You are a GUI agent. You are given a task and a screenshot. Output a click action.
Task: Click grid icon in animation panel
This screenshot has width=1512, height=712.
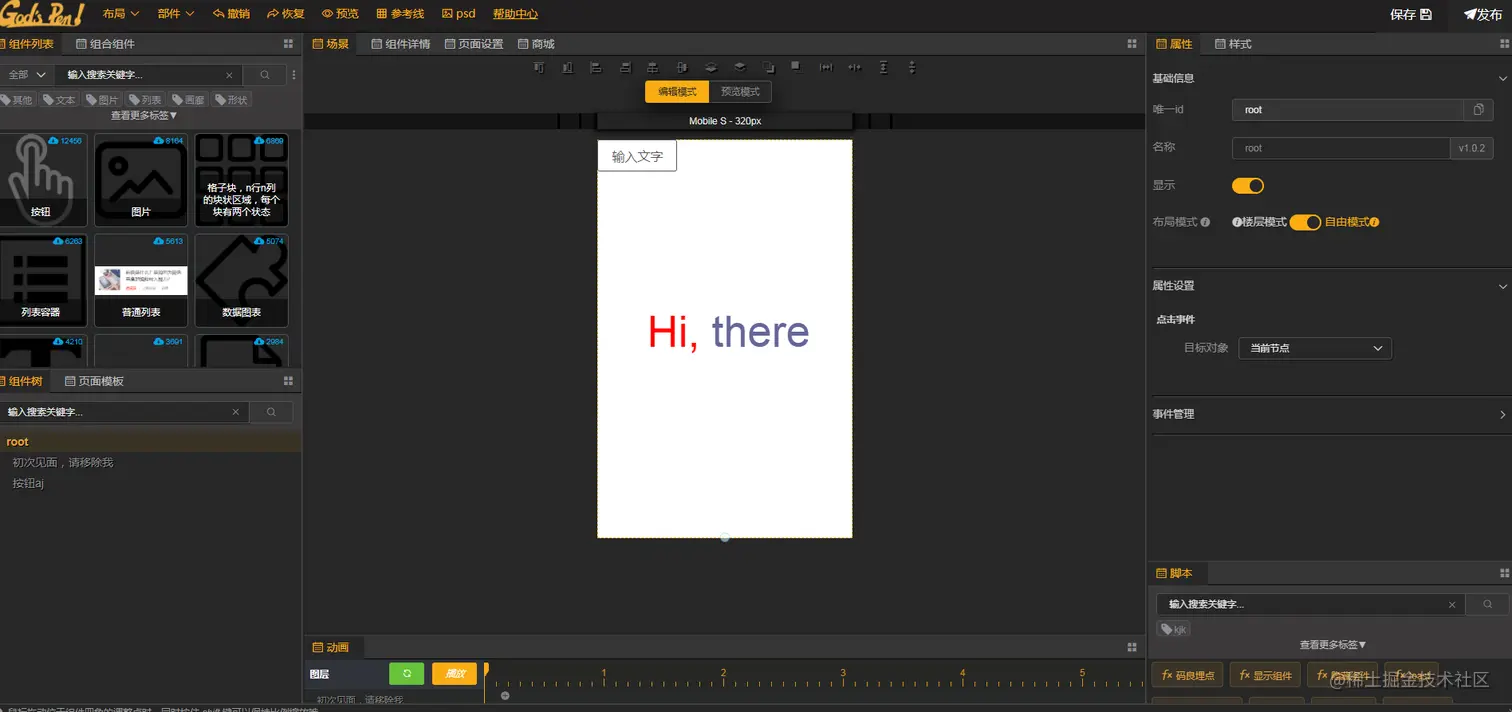[x=1133, y=647]
